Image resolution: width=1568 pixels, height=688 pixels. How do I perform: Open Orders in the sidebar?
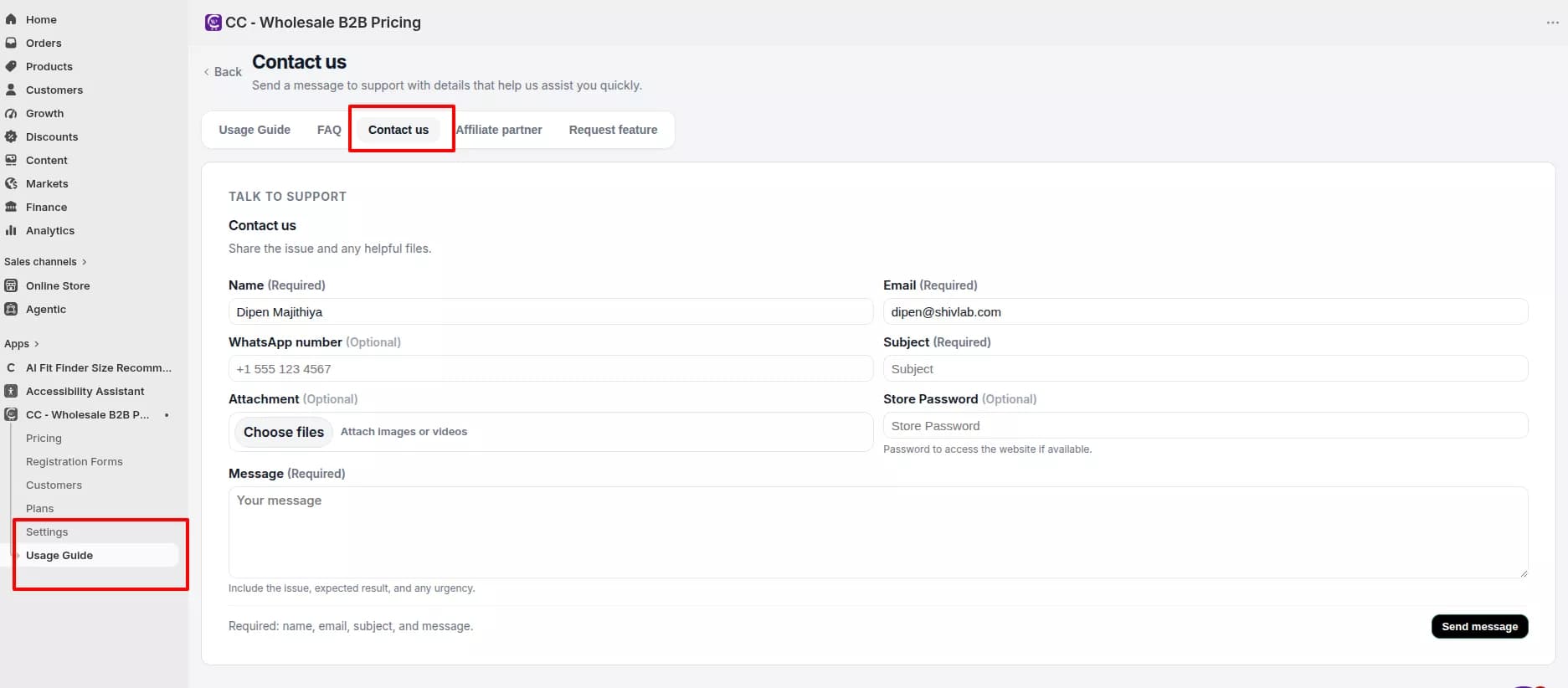[x=44, y=43]
